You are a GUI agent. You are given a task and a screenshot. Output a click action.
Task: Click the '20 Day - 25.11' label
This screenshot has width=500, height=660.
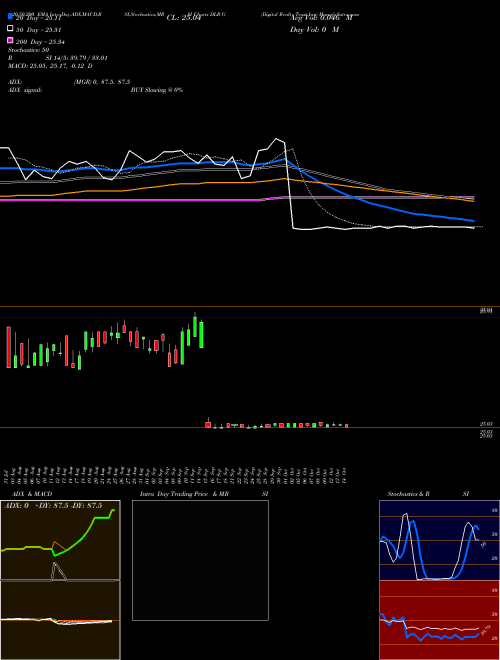[x=39, y=18]
